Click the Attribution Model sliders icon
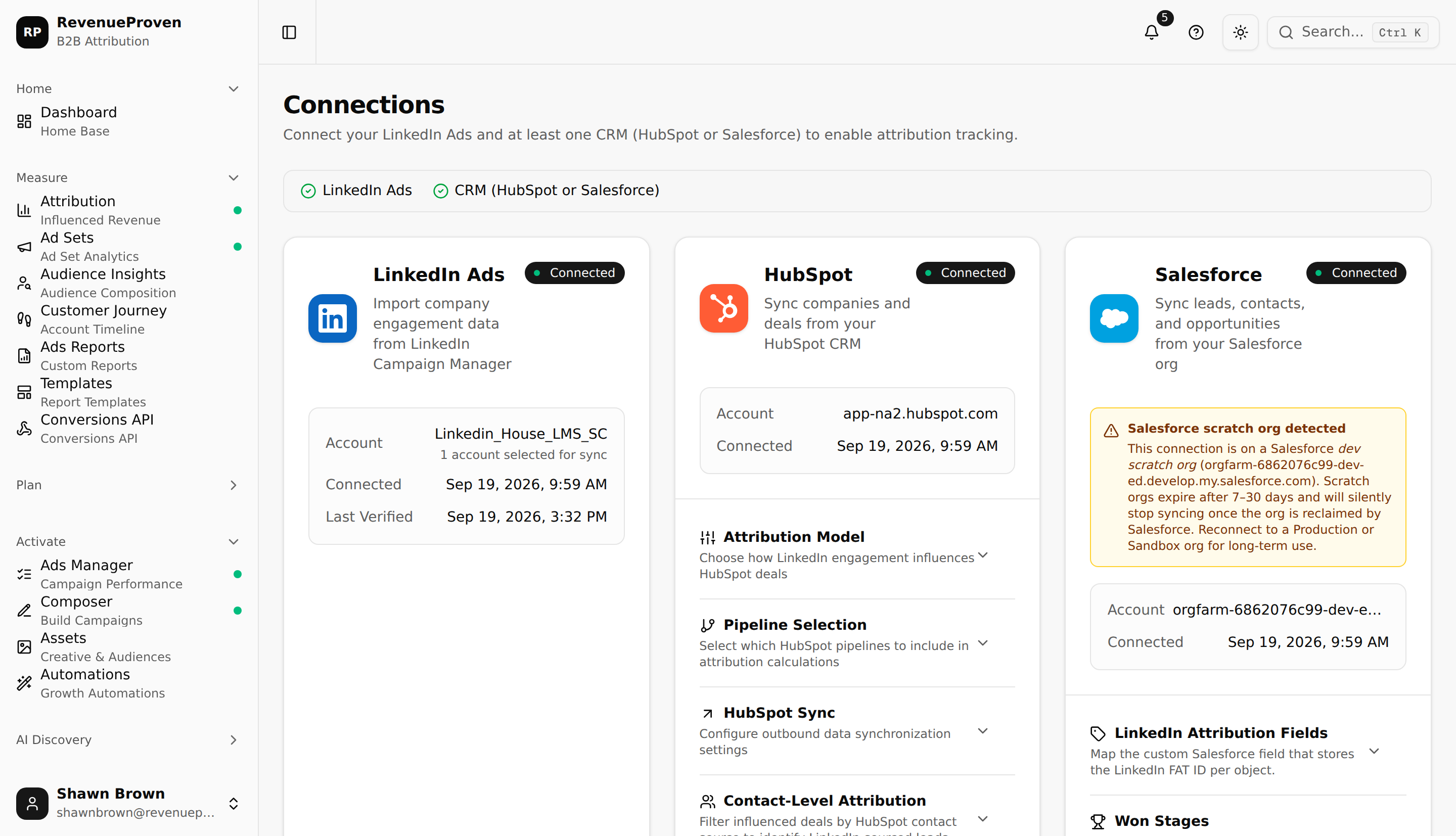This screenshot has width=1456, height=836. pos(707,537)
